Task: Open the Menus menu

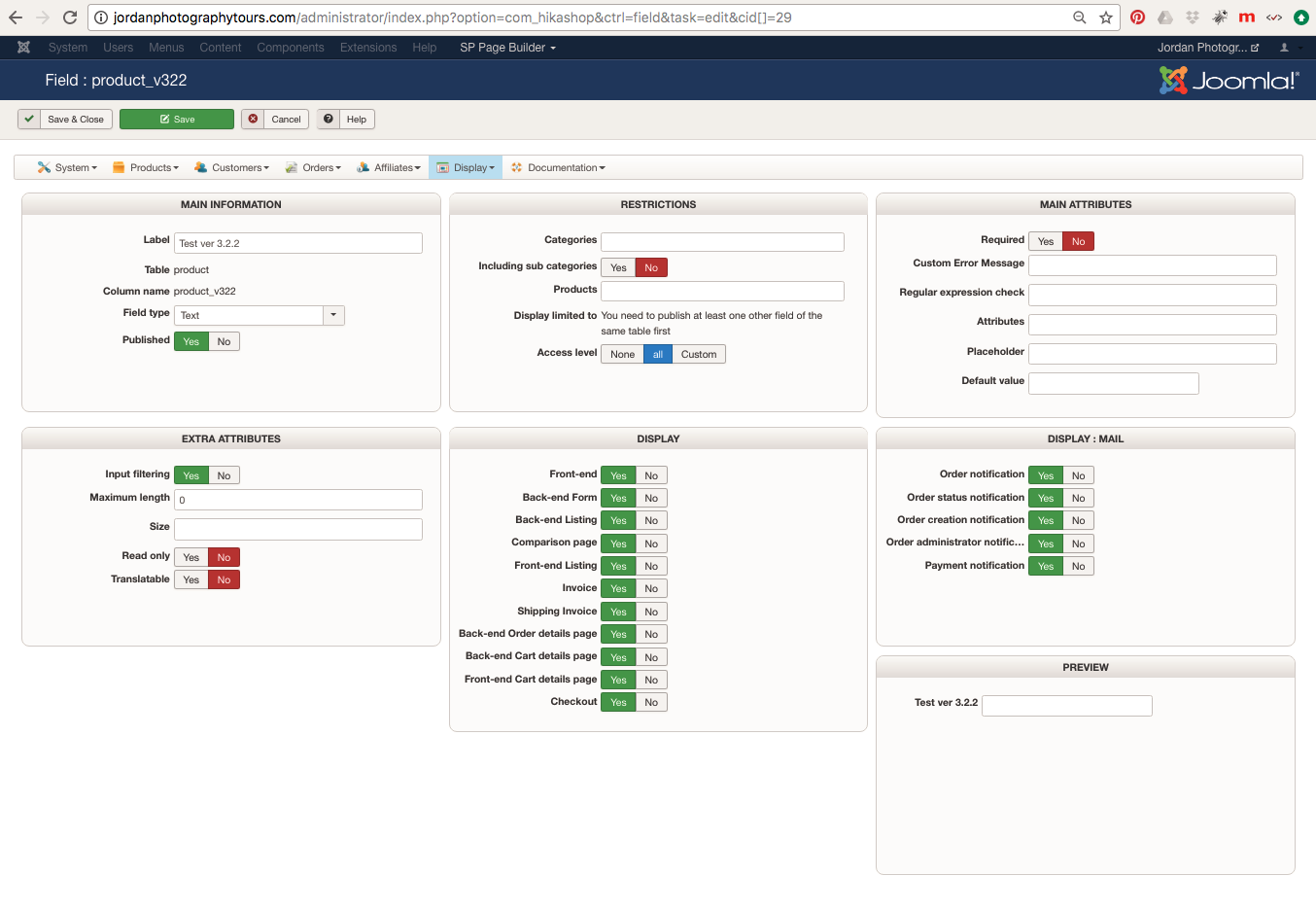Action: point(166,48)
